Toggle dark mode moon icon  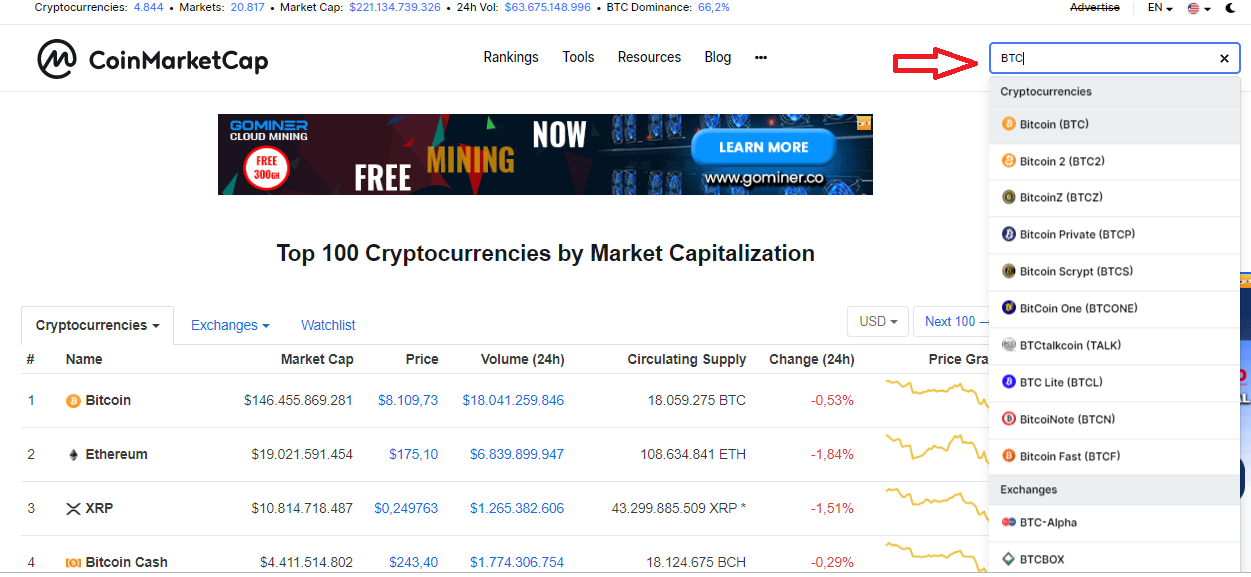[1230, 8]
